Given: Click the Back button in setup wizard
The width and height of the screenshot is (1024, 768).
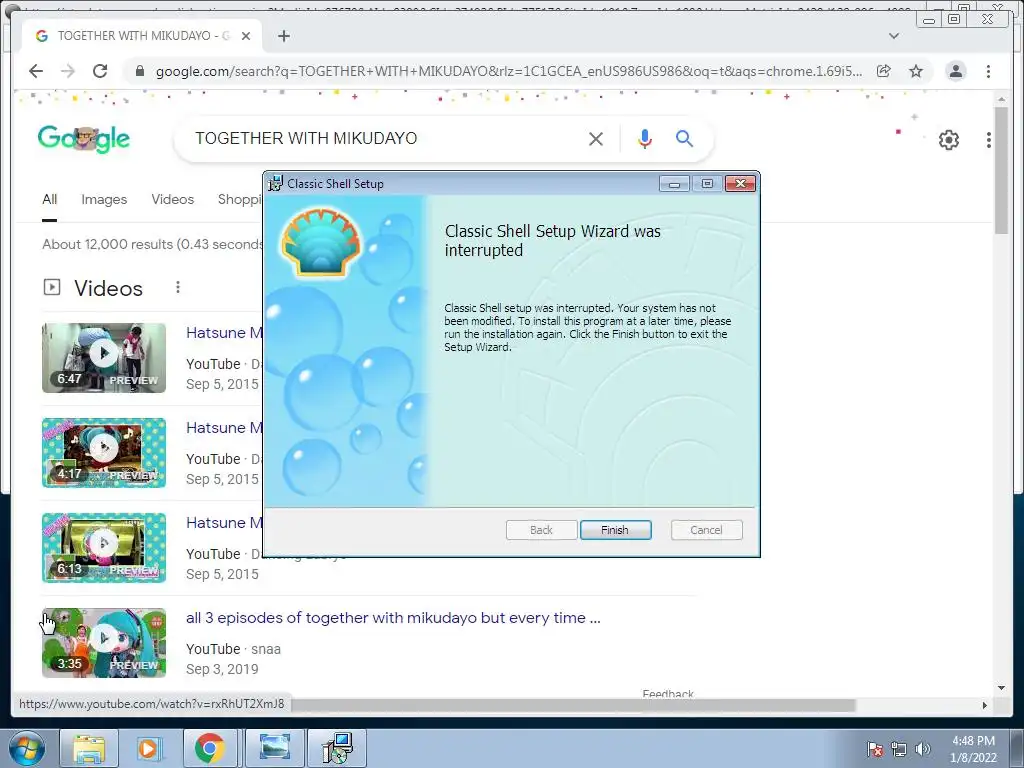Looking at the screenshot, I should [x=541, y=530].
